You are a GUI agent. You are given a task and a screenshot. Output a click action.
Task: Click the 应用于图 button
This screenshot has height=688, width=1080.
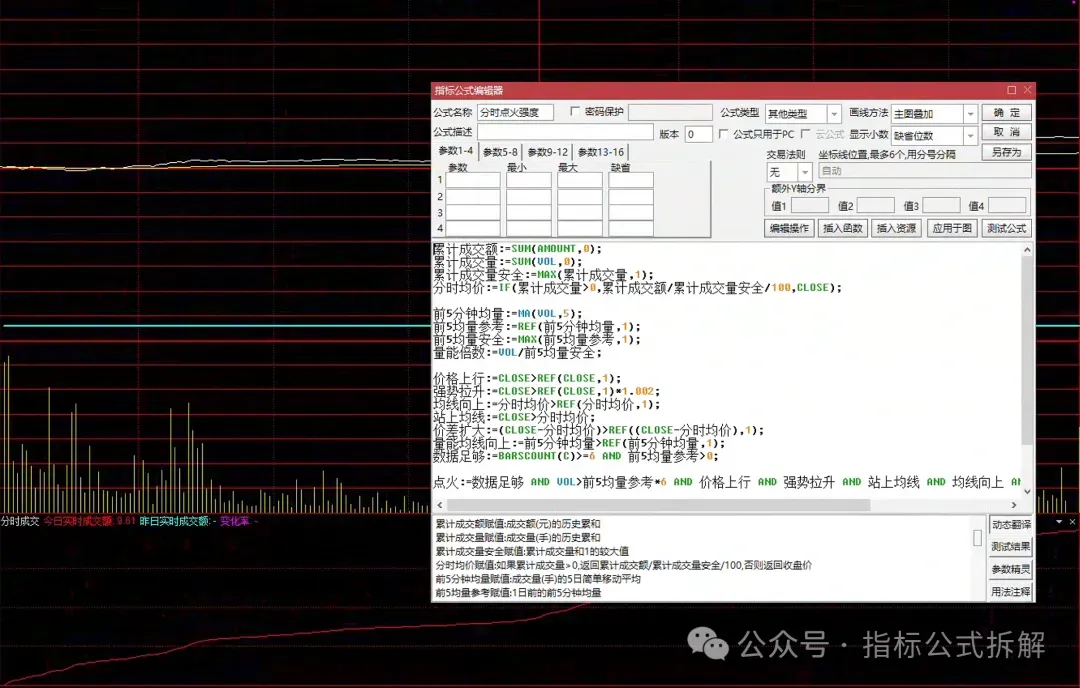click(x=951, y=228)
